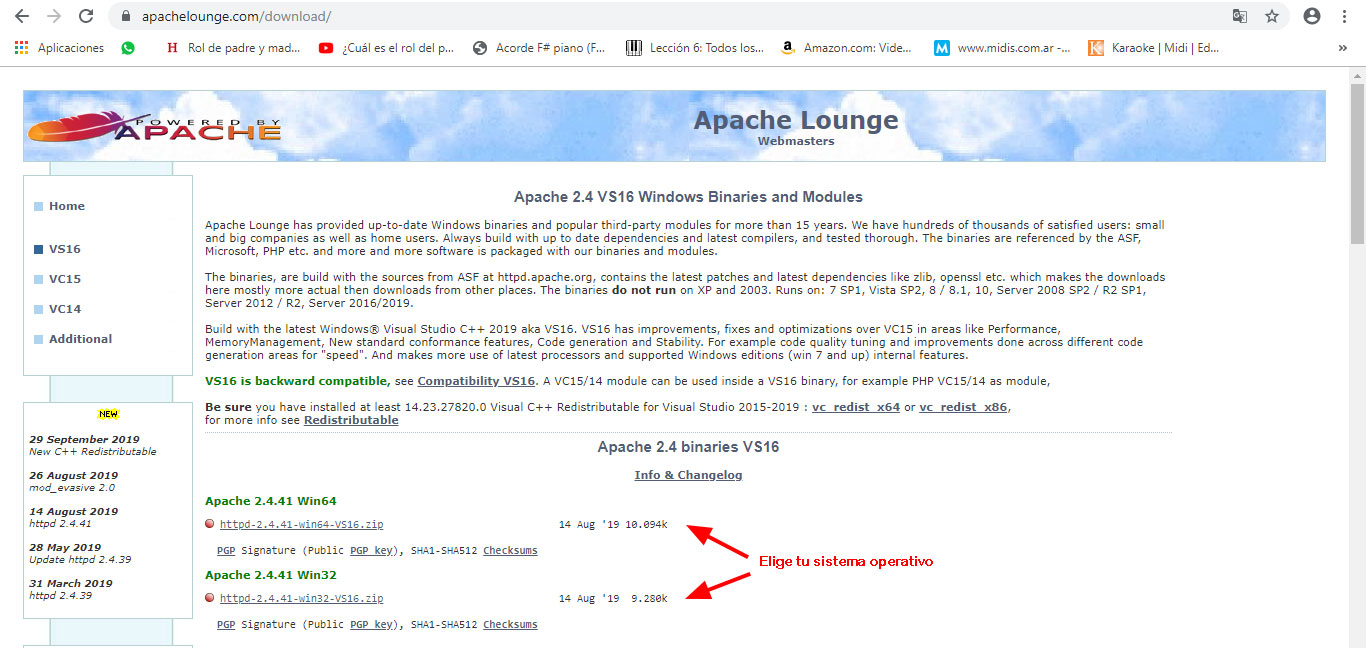Click the padlock icon in address bar
The width and height of the screenshot is (1366, 648).
coord(126,17)
